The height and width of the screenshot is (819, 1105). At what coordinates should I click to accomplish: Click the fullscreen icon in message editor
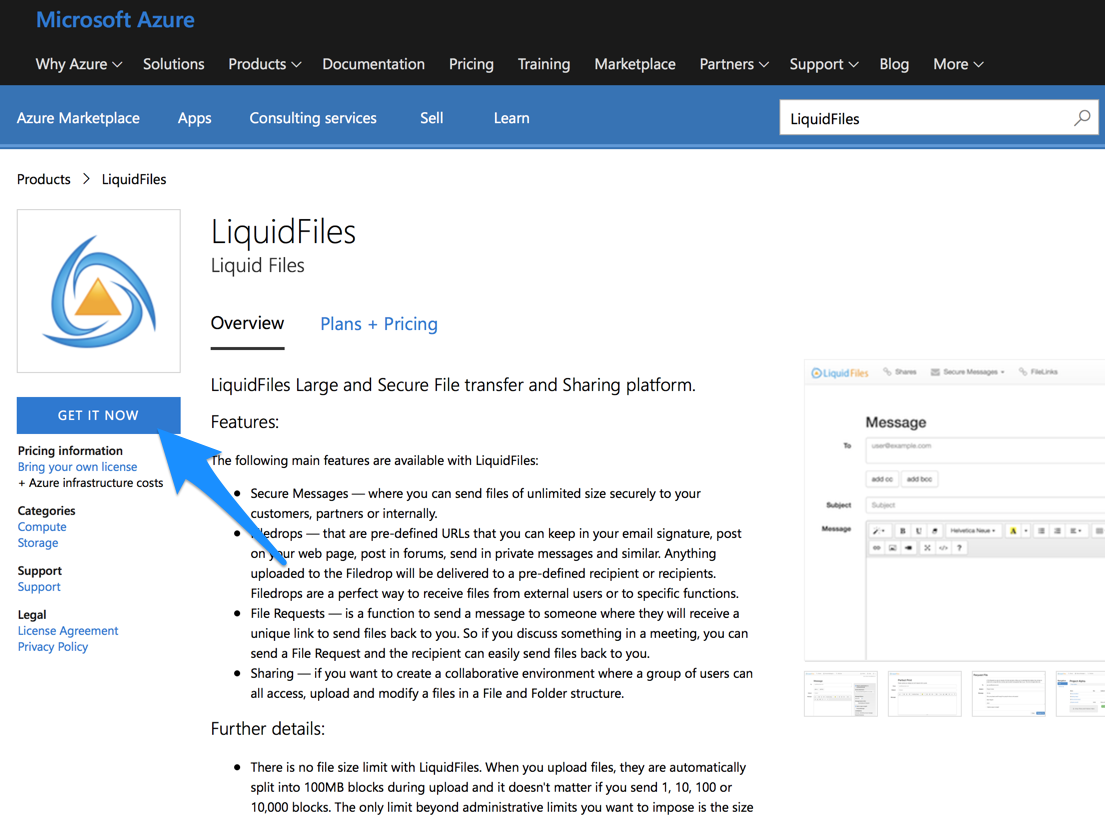pyautogui.click(x=927, y=548)
